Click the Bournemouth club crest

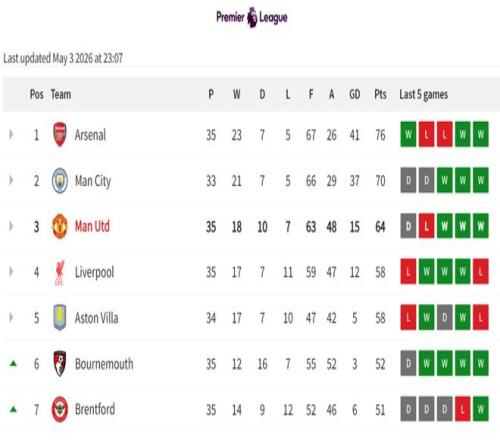(x=60, y=364)
